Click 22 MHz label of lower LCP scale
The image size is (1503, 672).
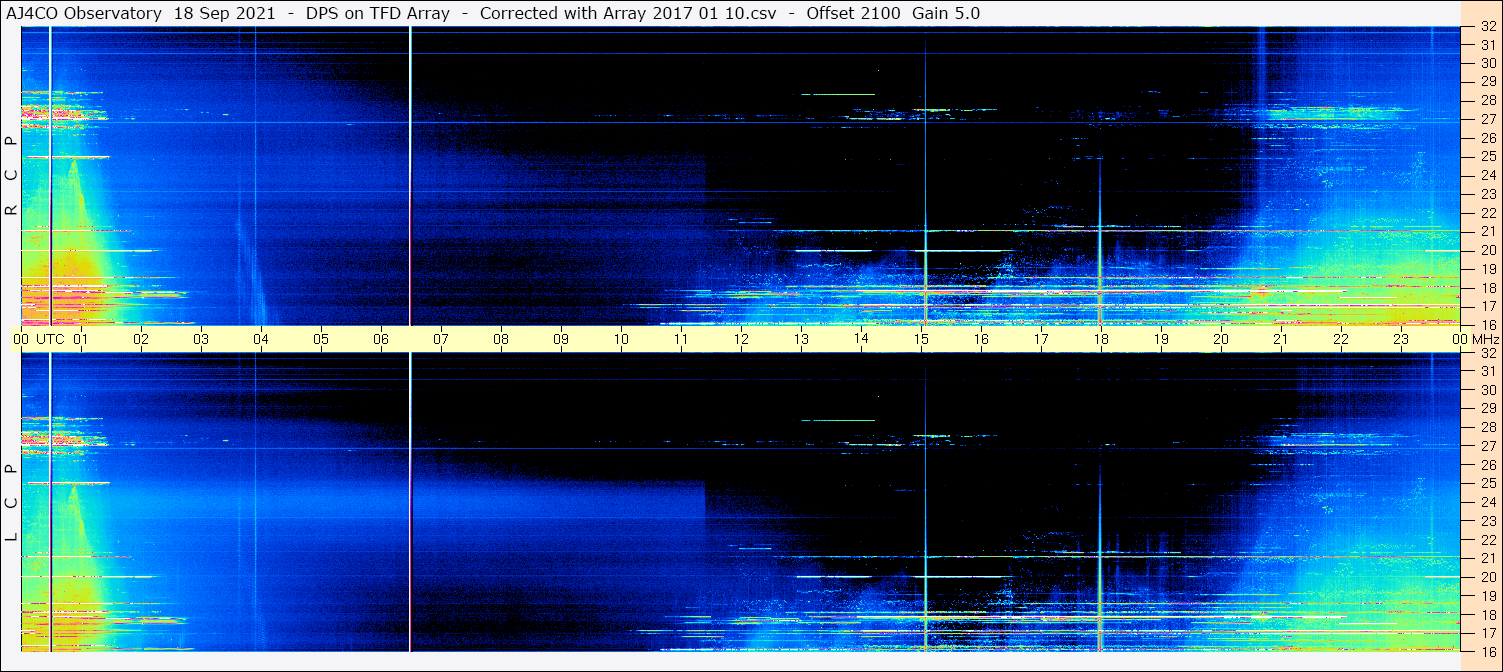[x=1488, y=539]
